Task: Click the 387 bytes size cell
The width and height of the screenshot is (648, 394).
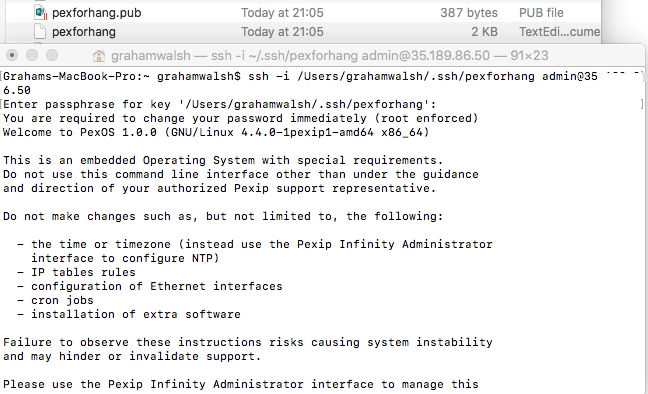Action: click(x=469, y=13)
